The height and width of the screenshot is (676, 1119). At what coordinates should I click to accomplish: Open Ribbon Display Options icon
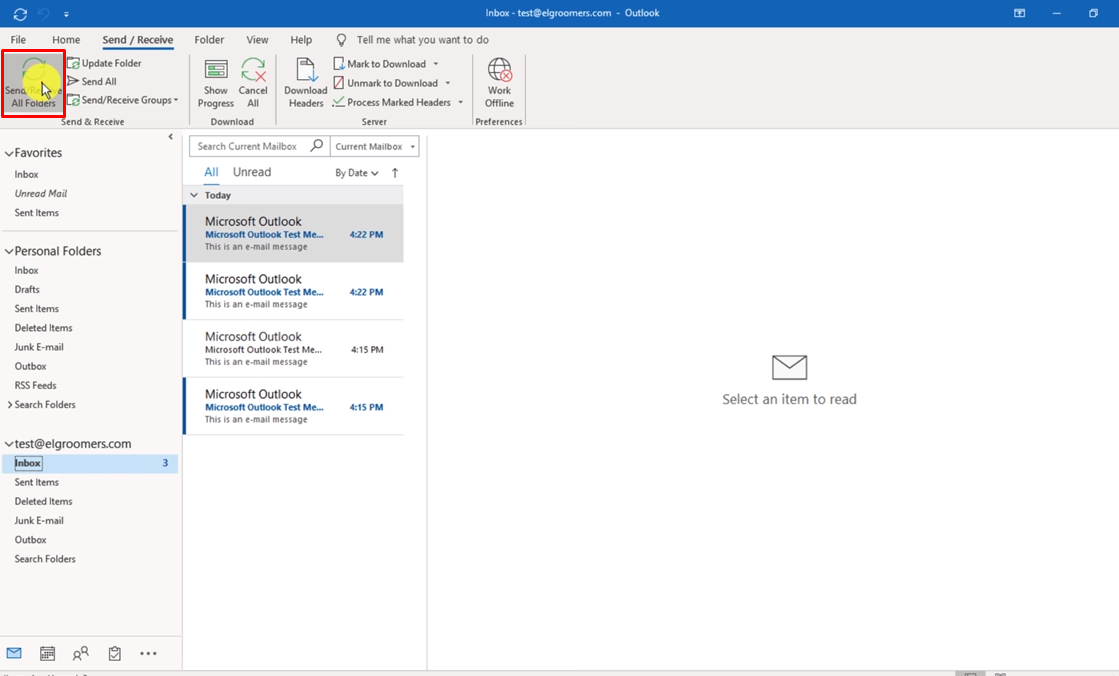[x=1020, y=13]
